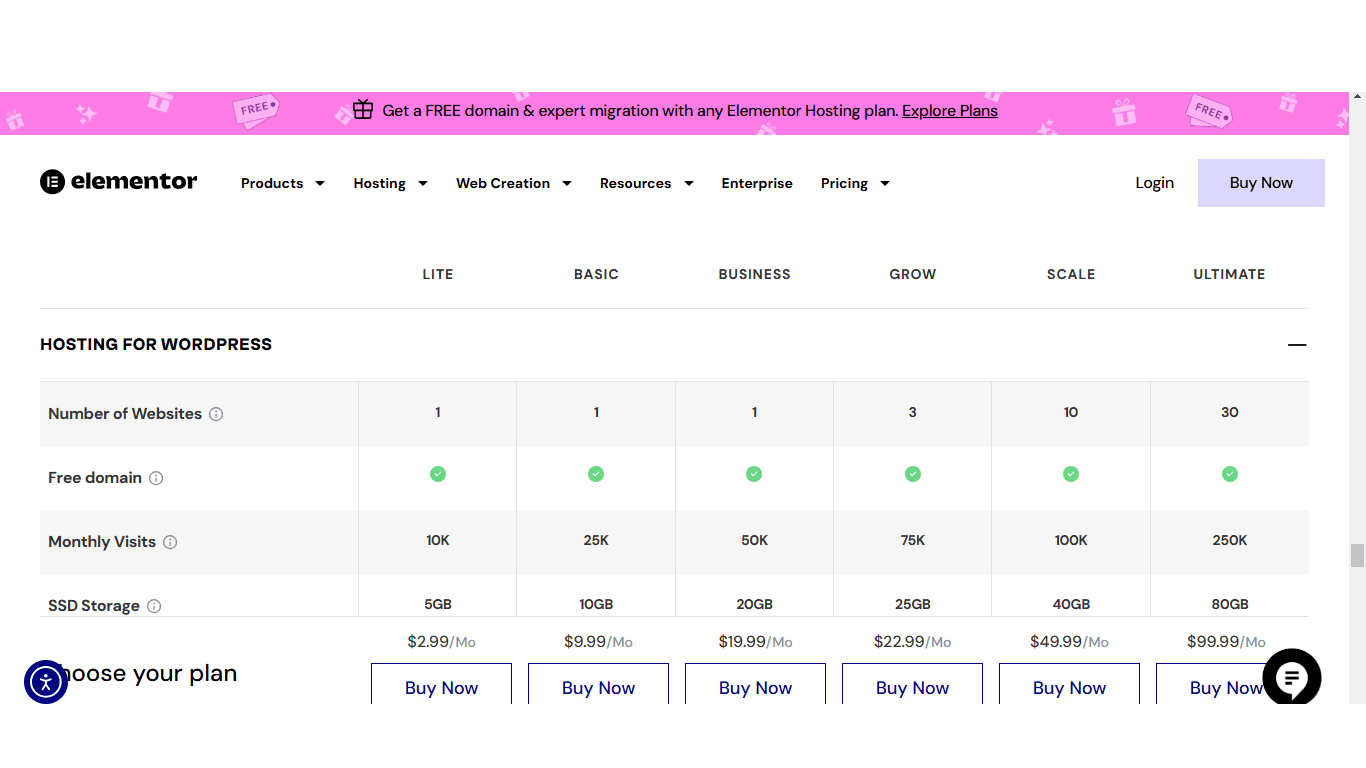Image resolution: width=1366 pixels, height=768 pixels.
Task: Select the SCALE column header
Action: [1071, 274]
